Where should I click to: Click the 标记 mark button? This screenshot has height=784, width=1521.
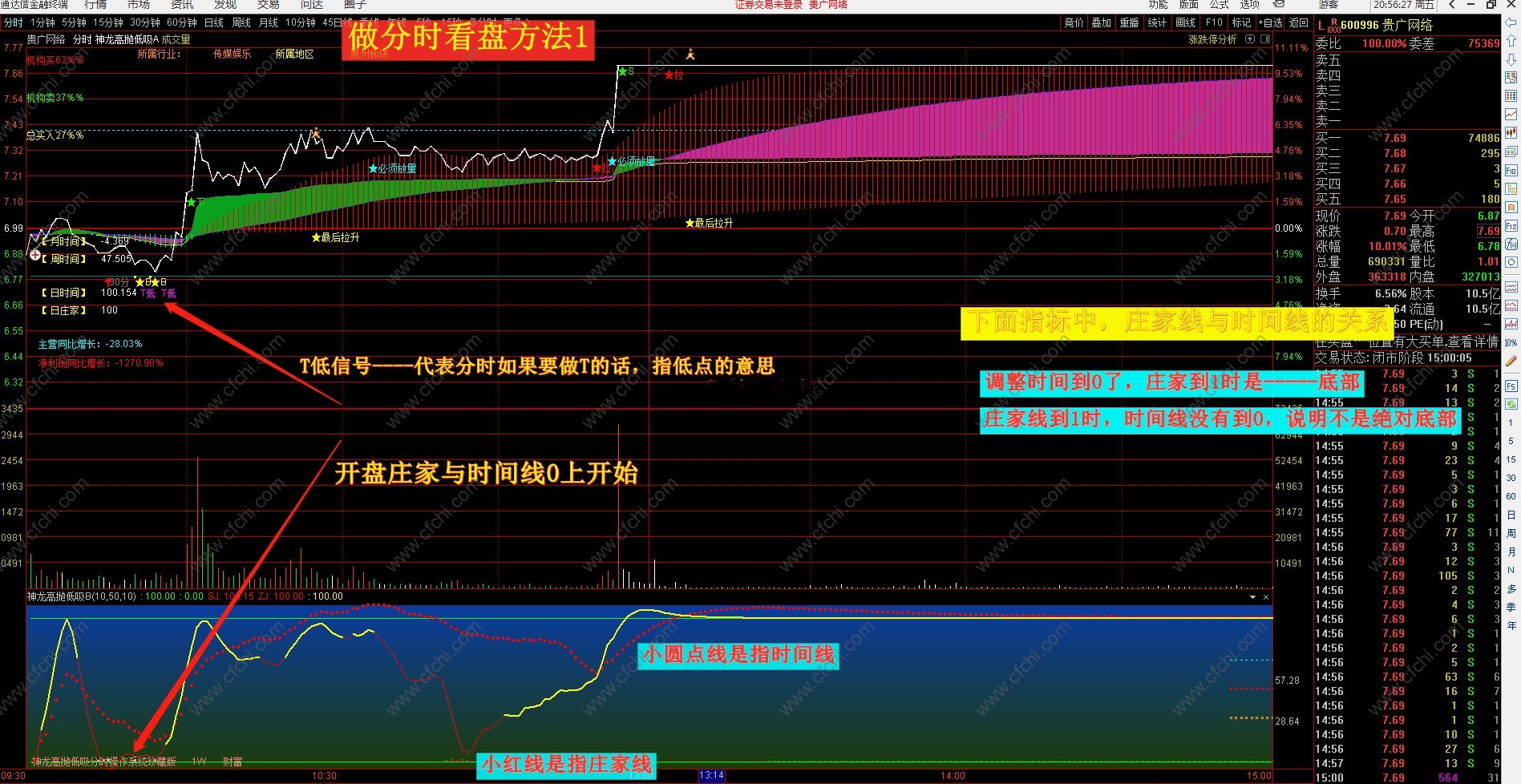click(1241, 22)
